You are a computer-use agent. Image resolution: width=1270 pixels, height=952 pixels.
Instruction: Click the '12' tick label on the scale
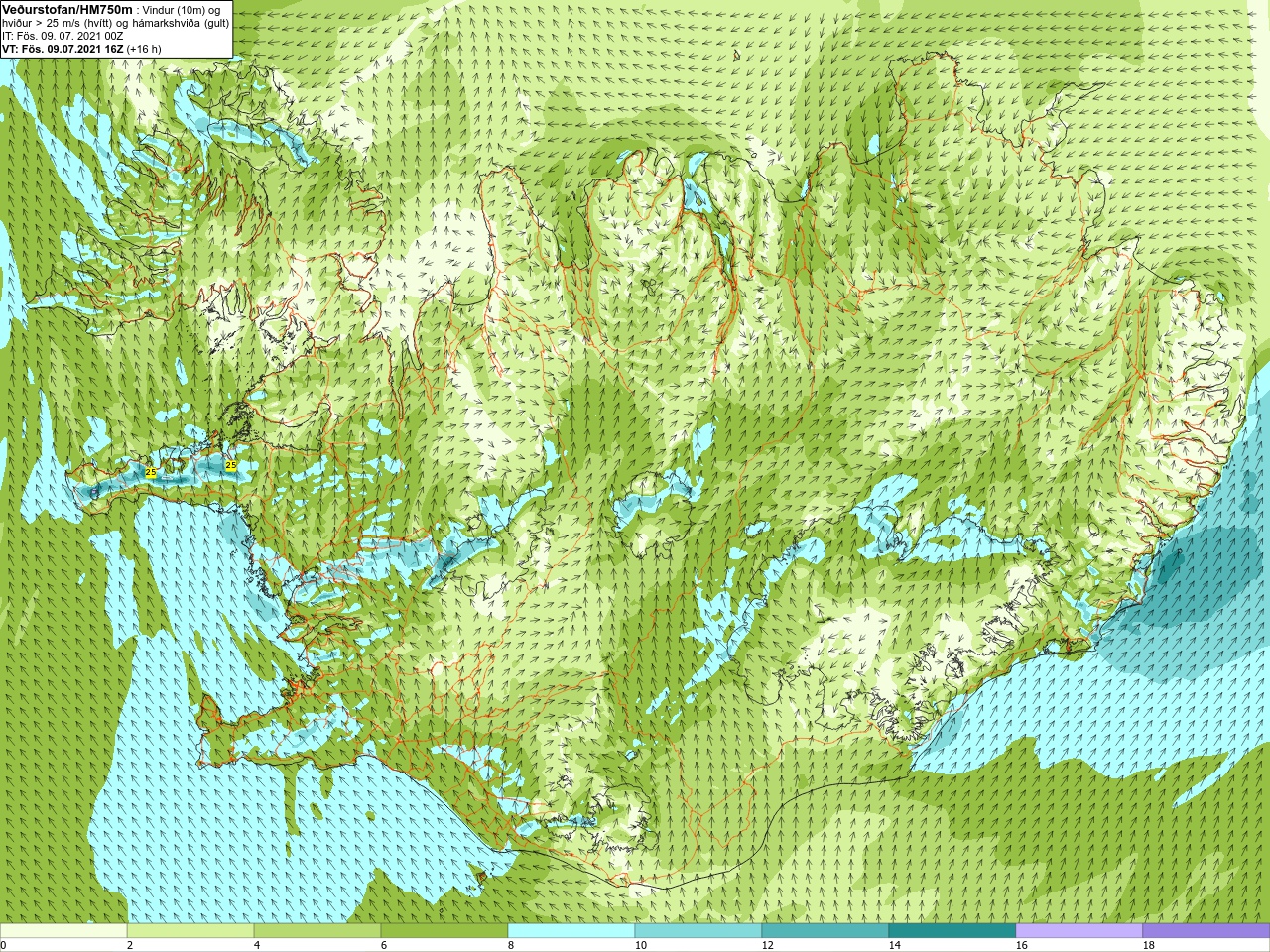tap(768, 945)
